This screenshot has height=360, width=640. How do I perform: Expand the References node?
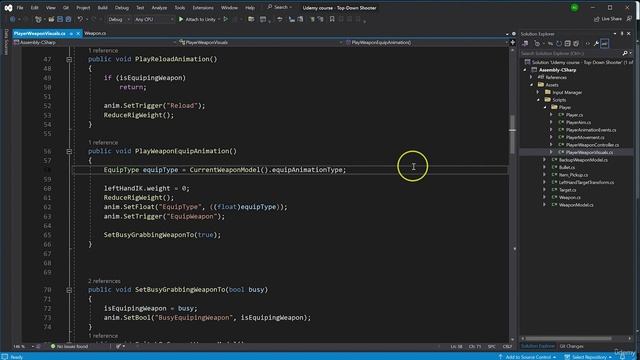coord(532,77)
